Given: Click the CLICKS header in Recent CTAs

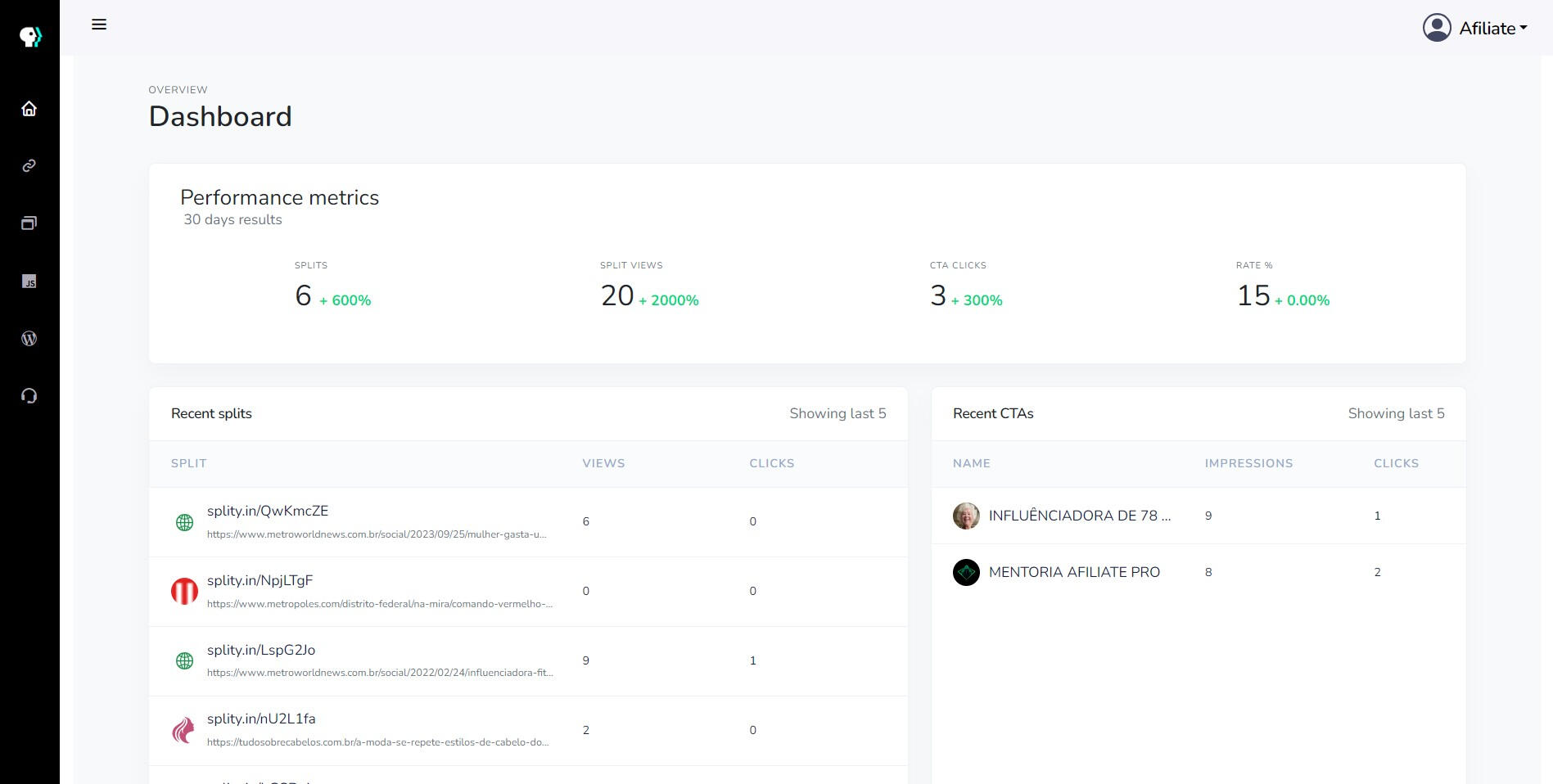Looking at the screenshot, I should 1397,463.
